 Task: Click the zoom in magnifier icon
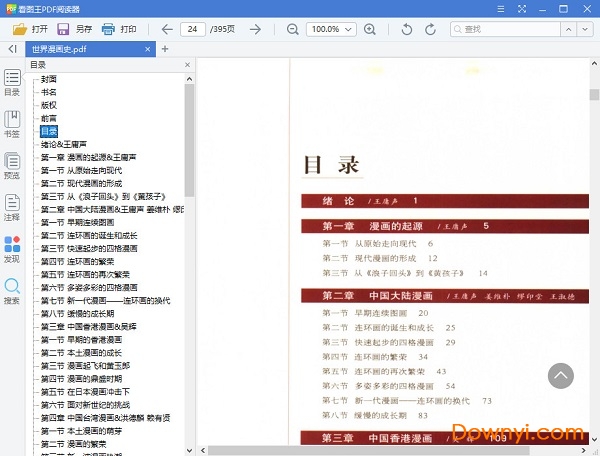tap(370, 29)
